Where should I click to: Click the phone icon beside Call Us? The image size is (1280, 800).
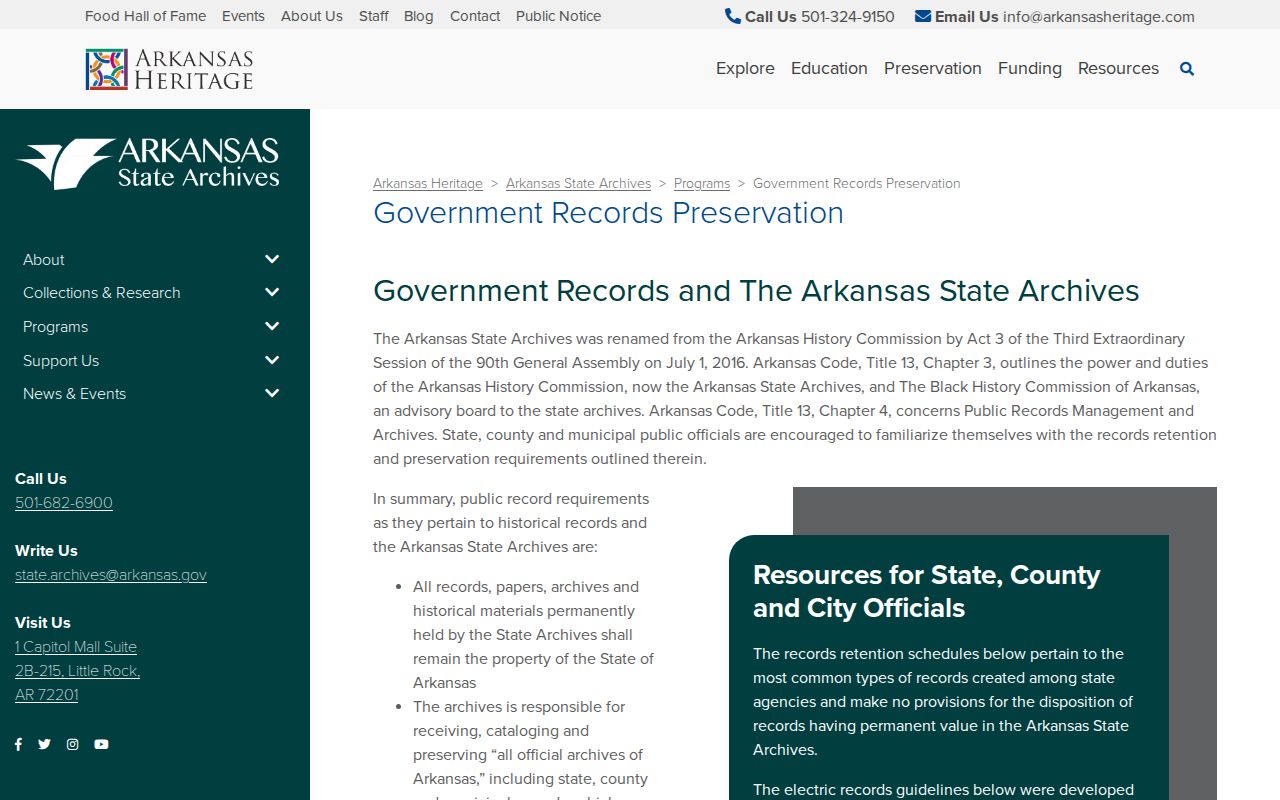733,16
